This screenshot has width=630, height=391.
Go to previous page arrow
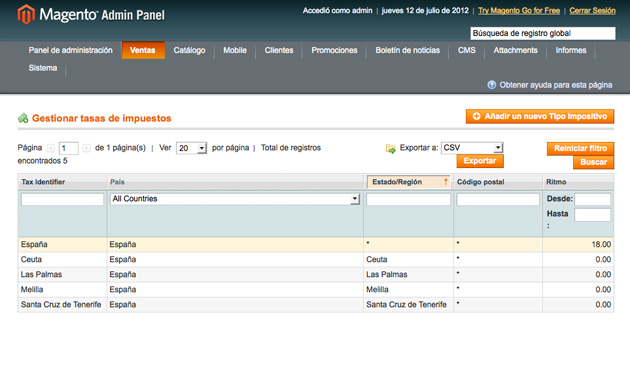click(x=51, y=148)
